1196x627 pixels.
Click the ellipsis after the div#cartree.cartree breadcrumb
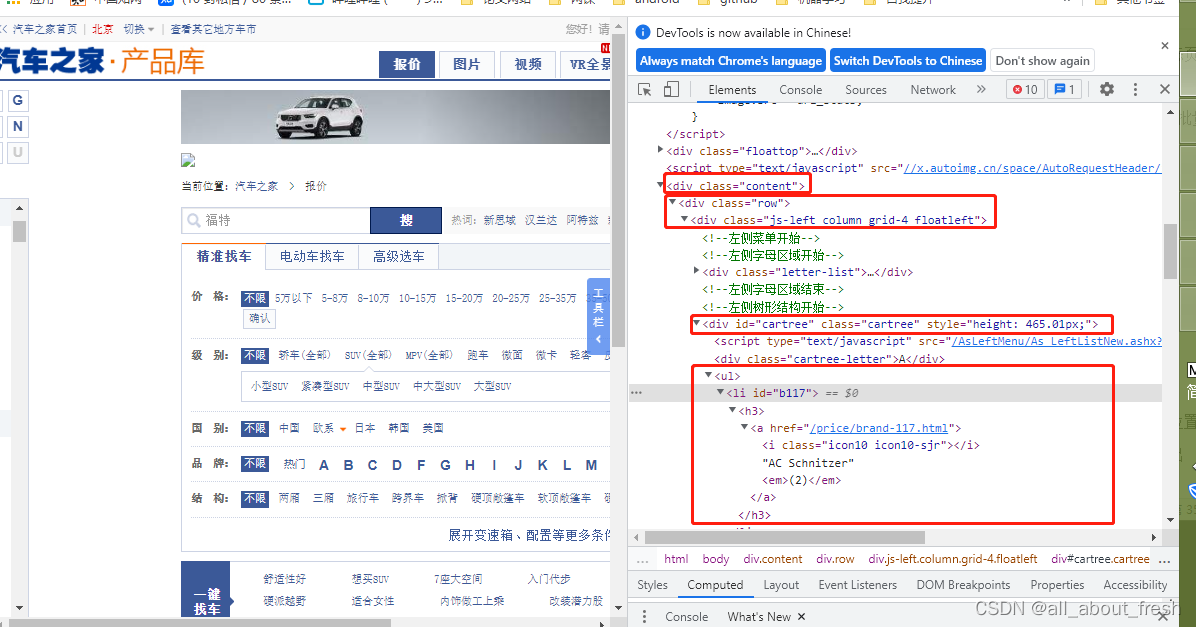click(x=1164, y=559)
